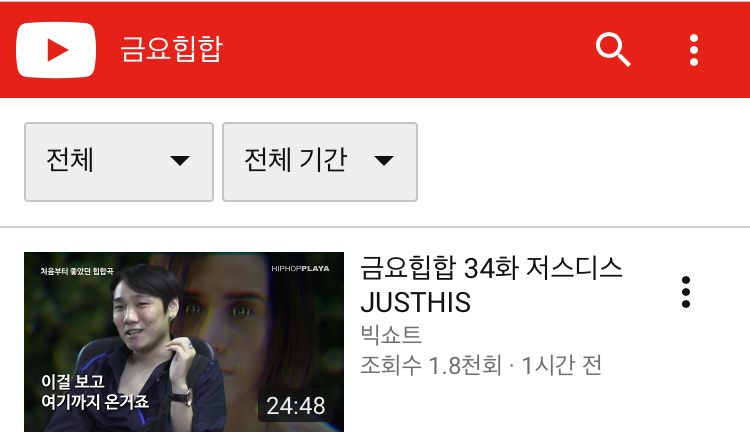This screenshot has height=446, width=750.
Task: Click the 24:48 duration badge
Action: pyautogui.click(x=296, y=406)
